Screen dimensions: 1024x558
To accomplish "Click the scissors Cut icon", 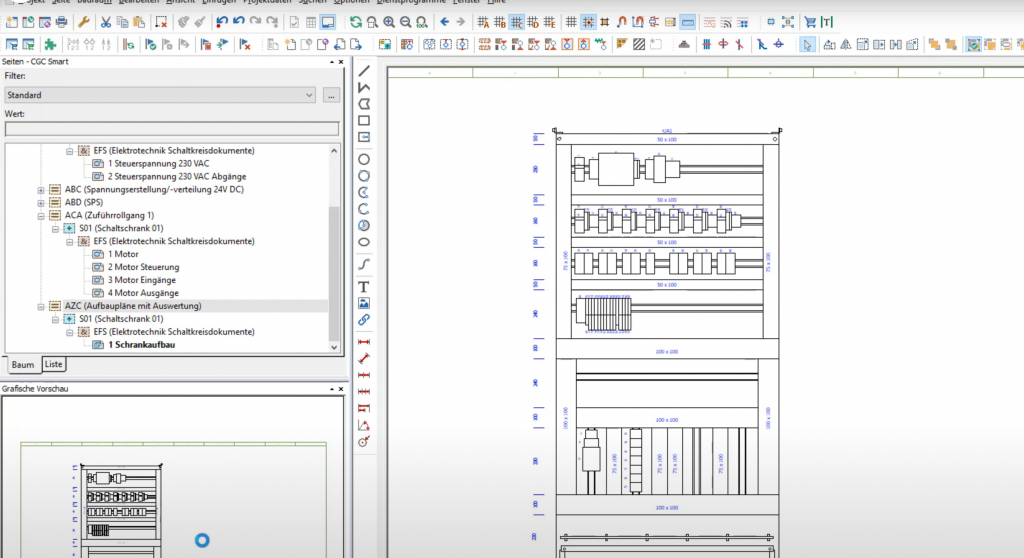I will (106, 22).
